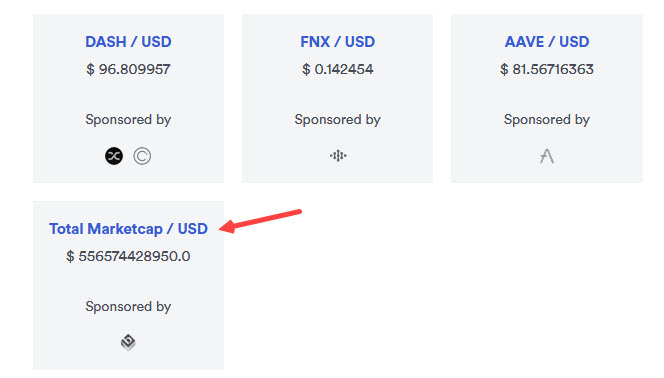Click Sponsored by text in the AAVE card
Viewport: 664px width, 378px height.
pos(547,120)
